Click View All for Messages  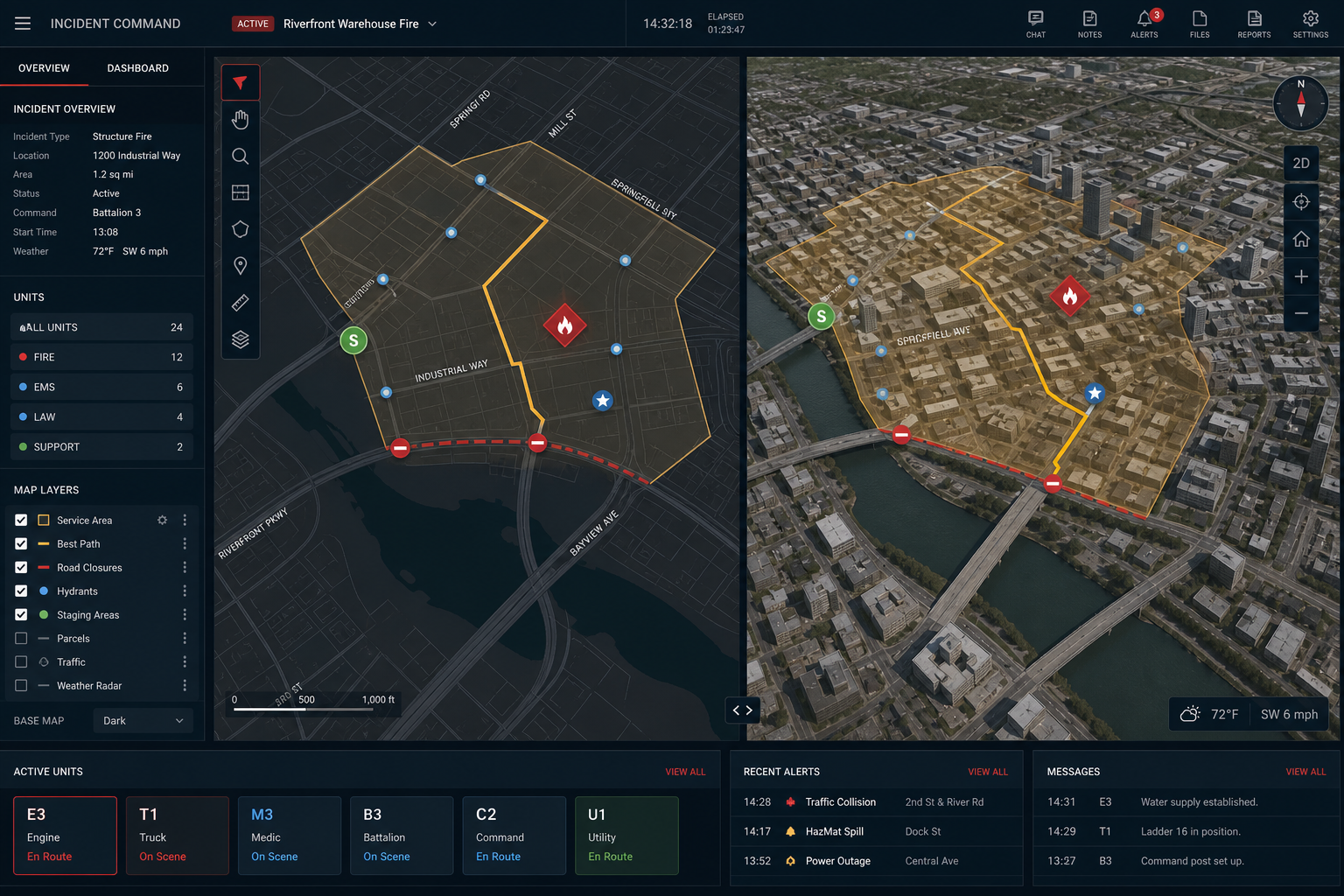[x=1305, y=772]
